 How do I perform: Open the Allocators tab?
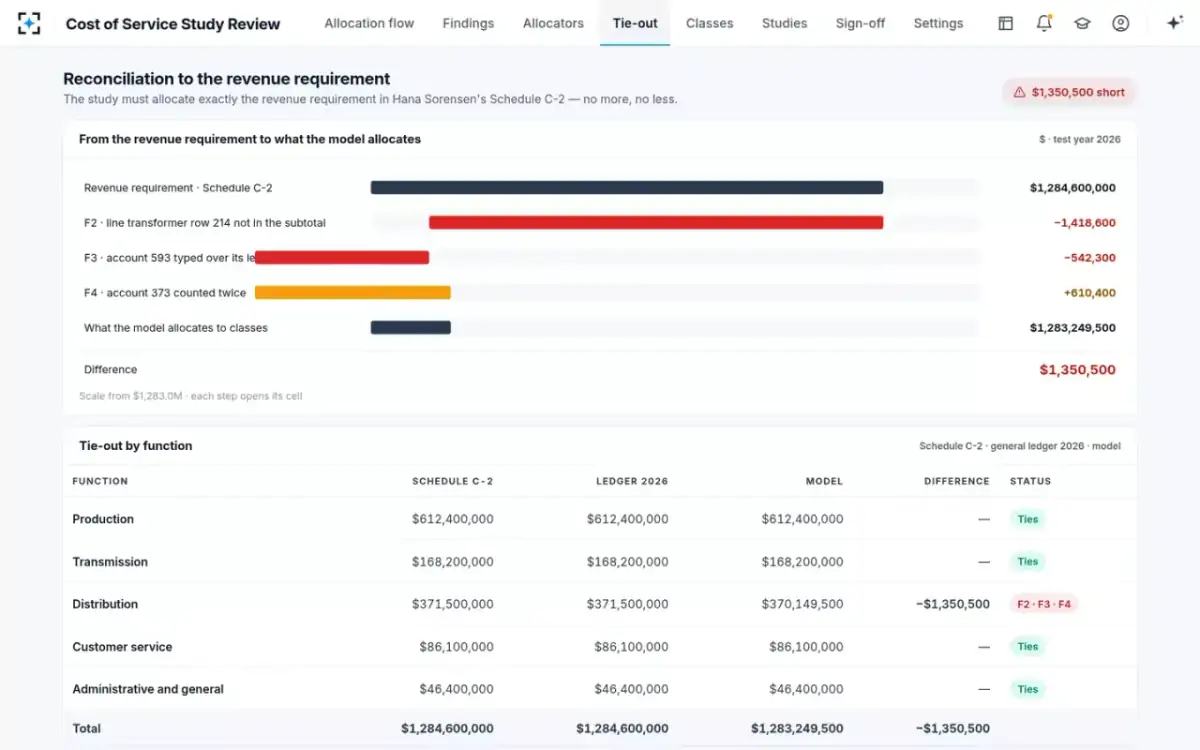(553, 23)
